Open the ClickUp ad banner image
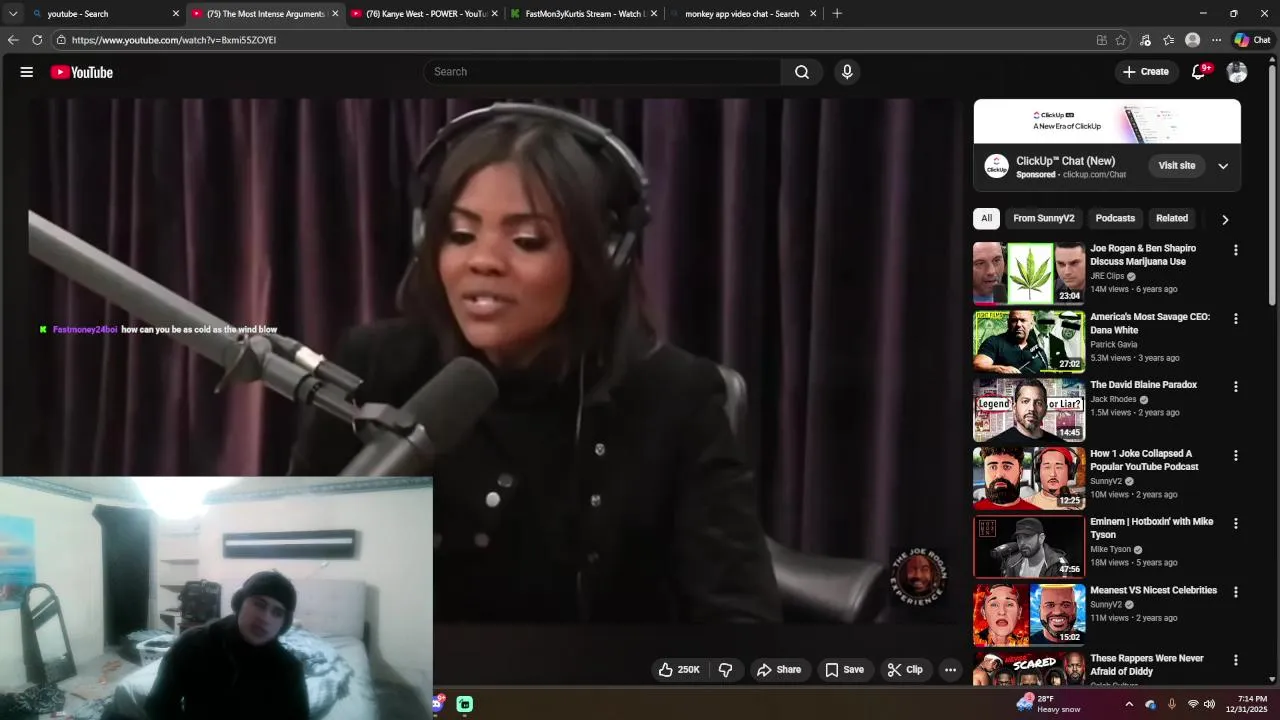Image resolution: width=1280 pixels, height=720 pixels. coord(1107,121)
